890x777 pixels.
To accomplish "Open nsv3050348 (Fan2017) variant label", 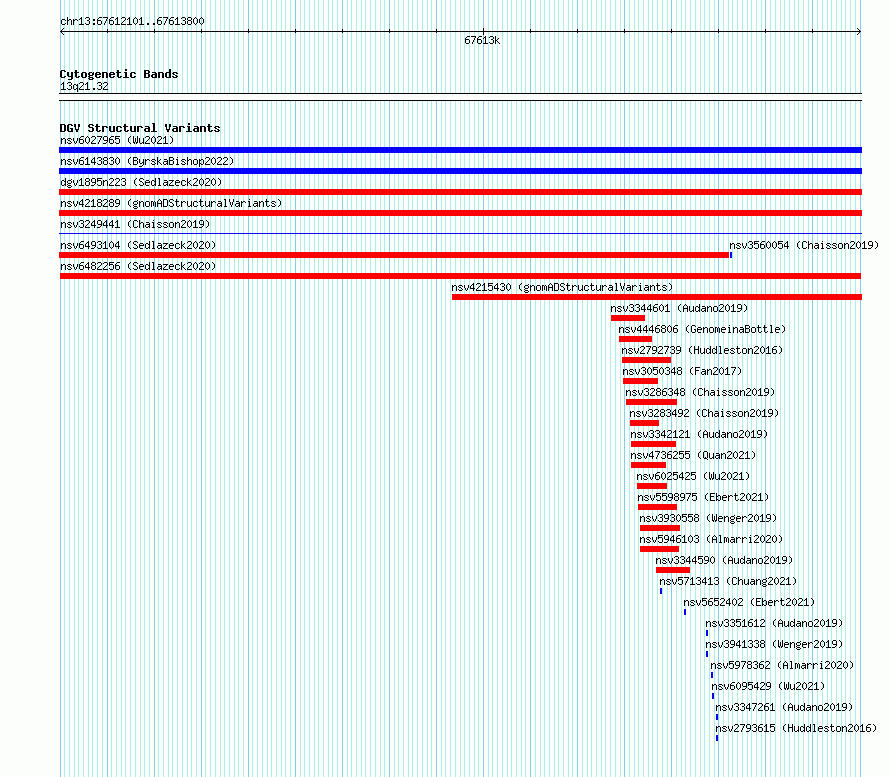I will coord(682,371).
